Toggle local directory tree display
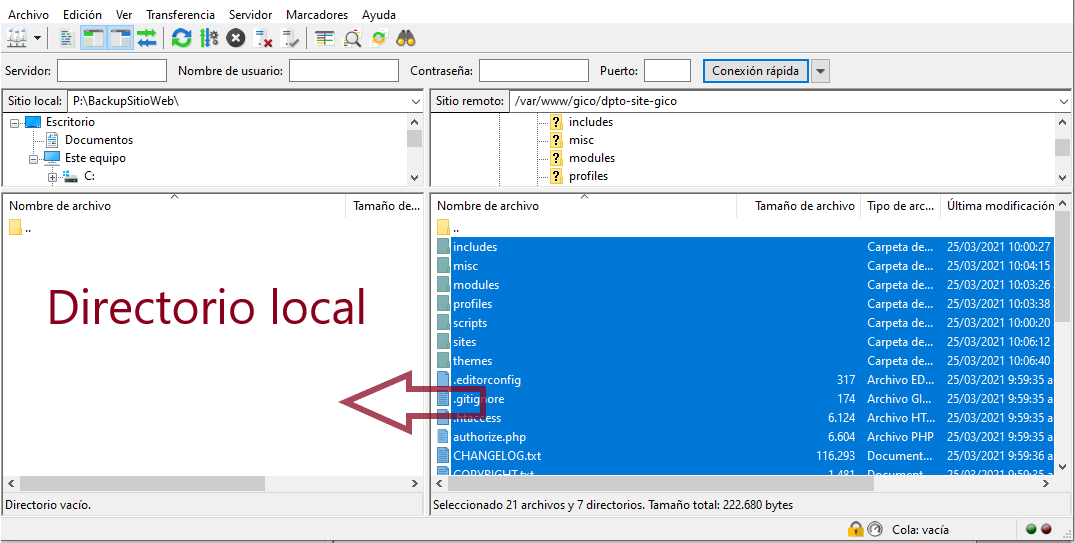This screenshot has height=543, width=1075. tap(93, 38)
